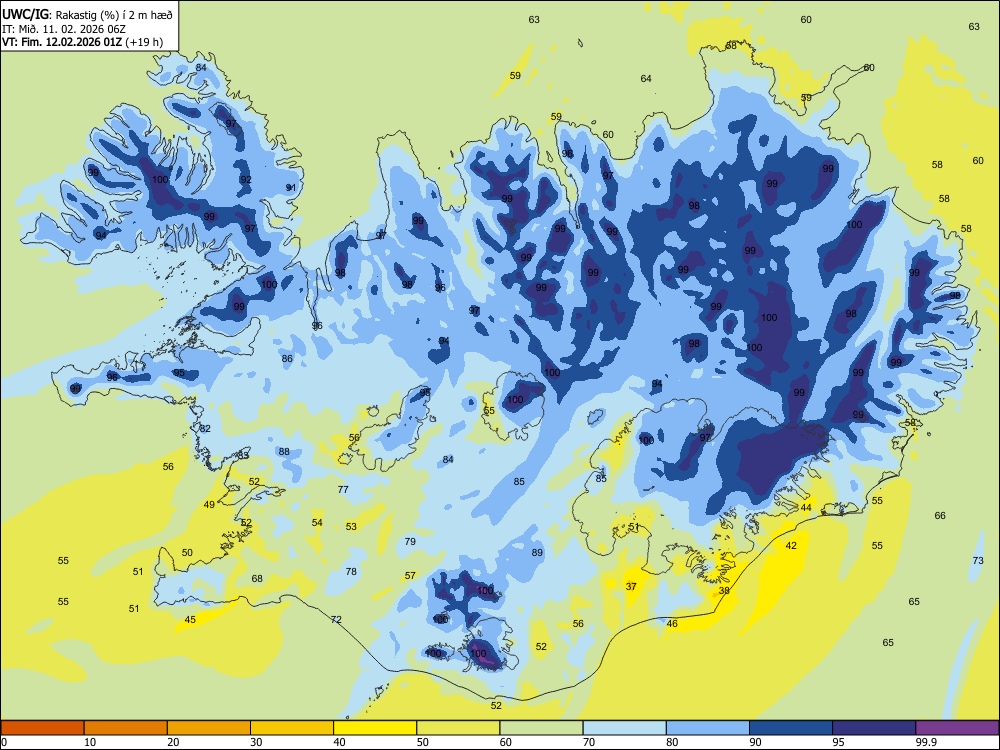The height and width of the screenshot is (750, 1000).
Task: Click the humidity value '46' on the map
Action: (x=672, y=623)
